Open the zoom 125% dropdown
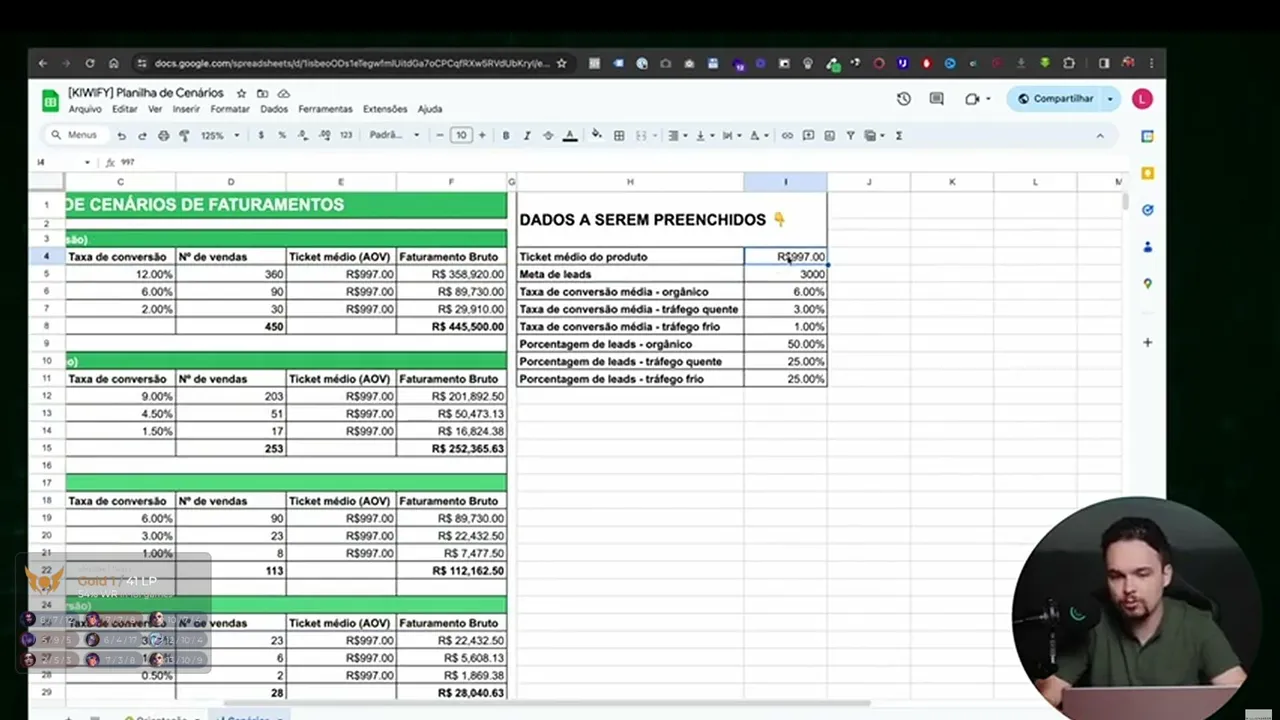Viewport: 1280px width, 720px height. click(x=220, y=135)
